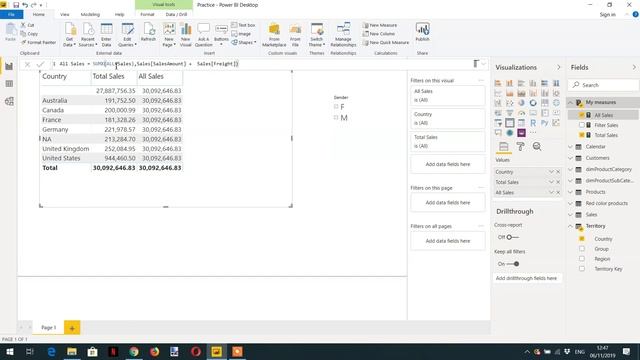640x360 pixels.
Task: Commit the formula with the checkmark icon
Action: [x=40, y=64]
